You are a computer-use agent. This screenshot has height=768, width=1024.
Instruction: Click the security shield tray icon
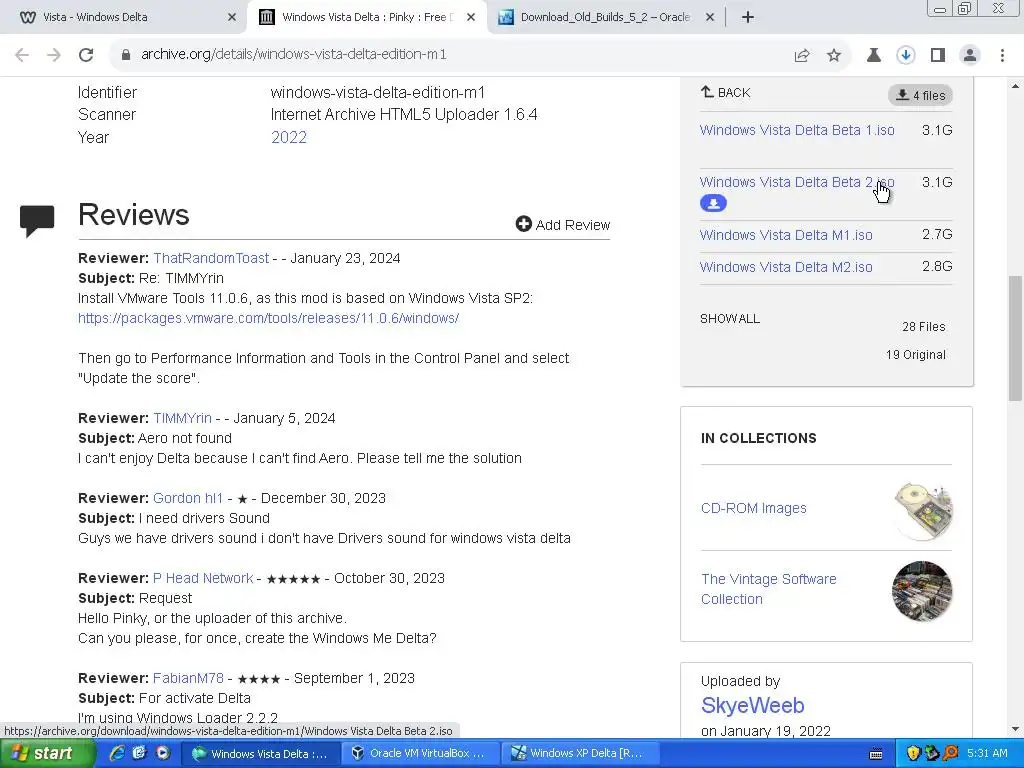click(x=913, y=753)
